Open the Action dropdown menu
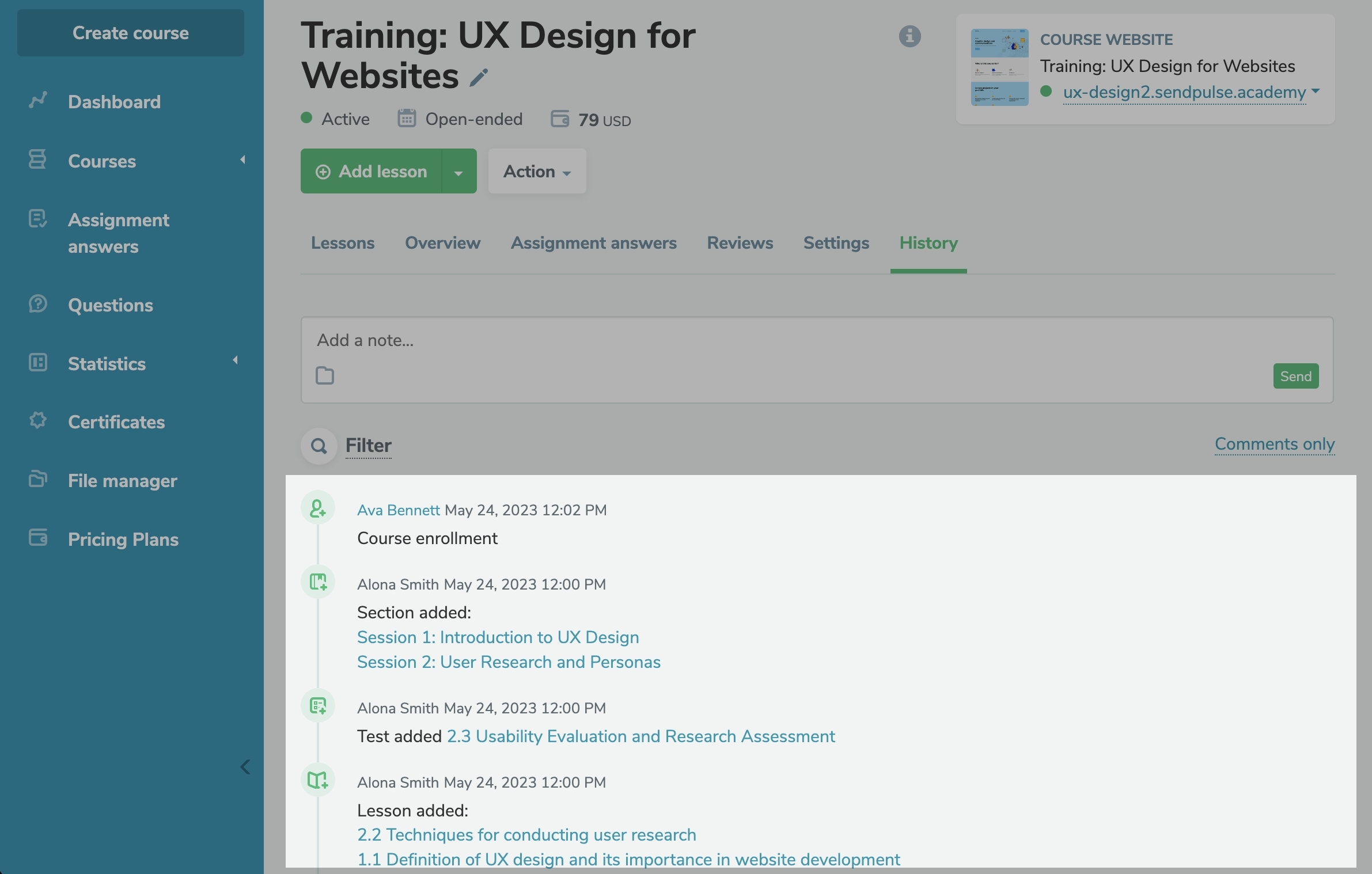This screenshot has height=874, width=1372. (x=537, y=172)
